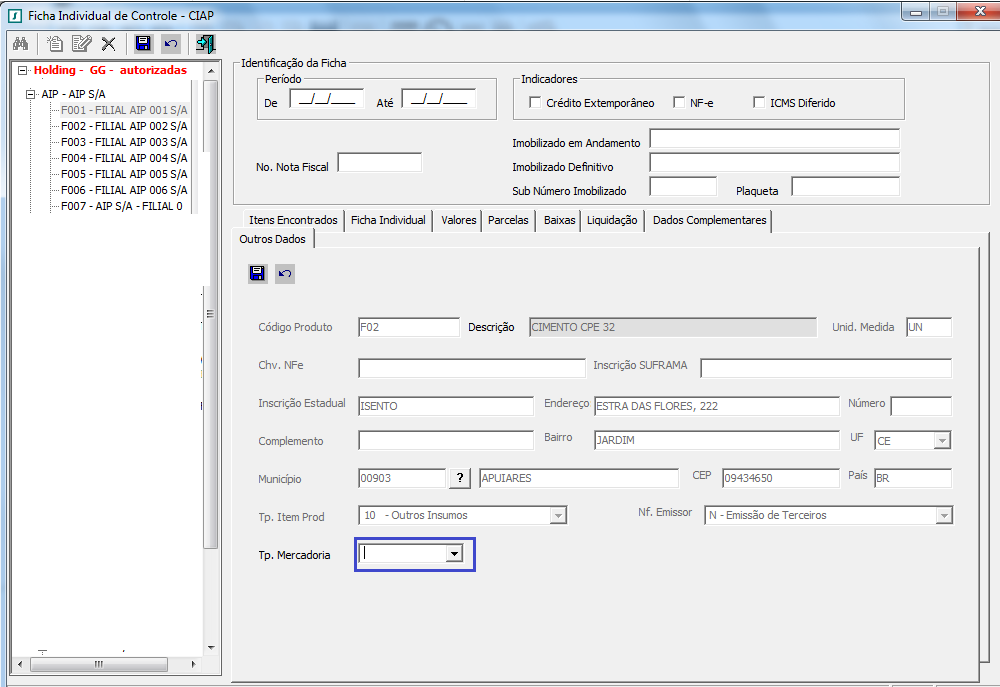
Task: Click the edit record pencil icon
Action: point(81,44)
